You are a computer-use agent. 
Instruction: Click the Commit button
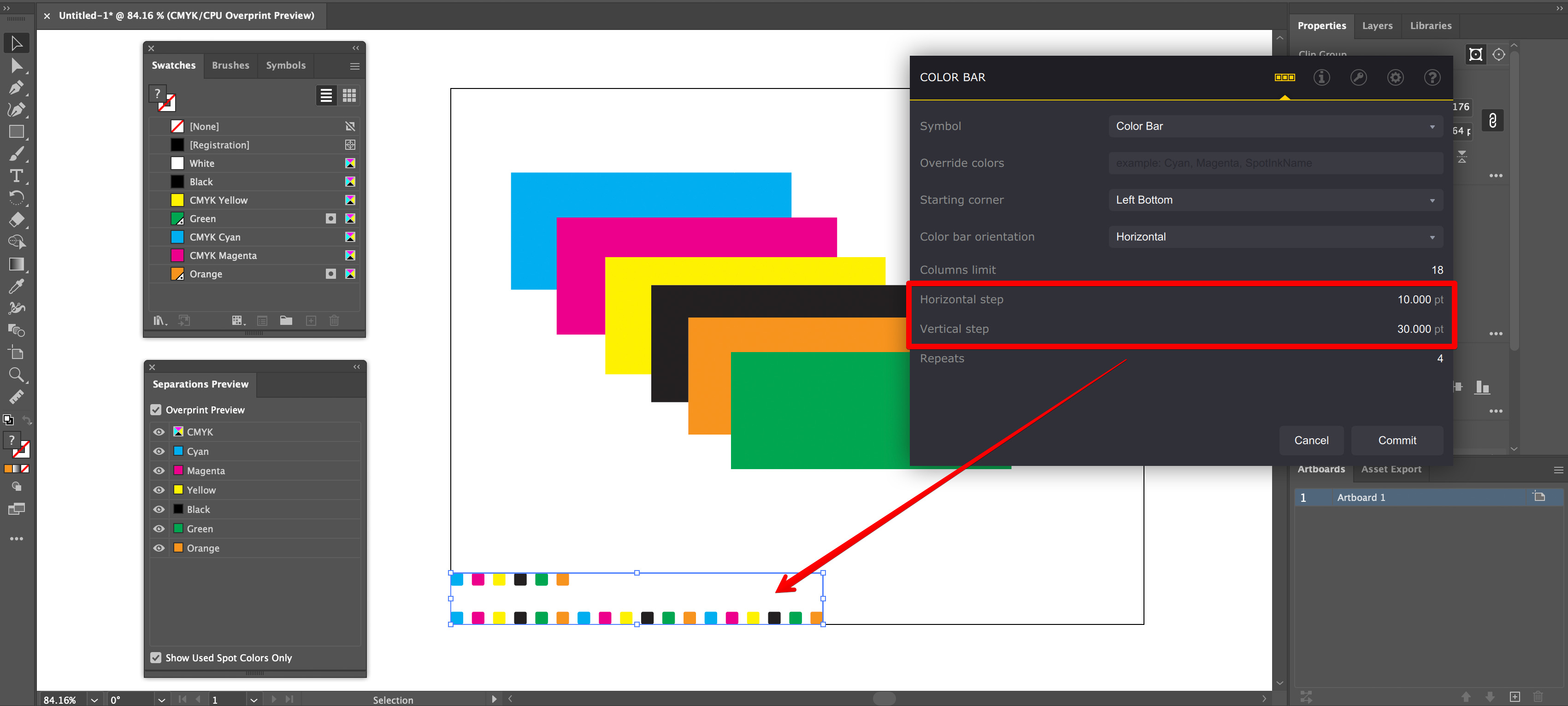pyautogui.click(x=1397, y=440)
